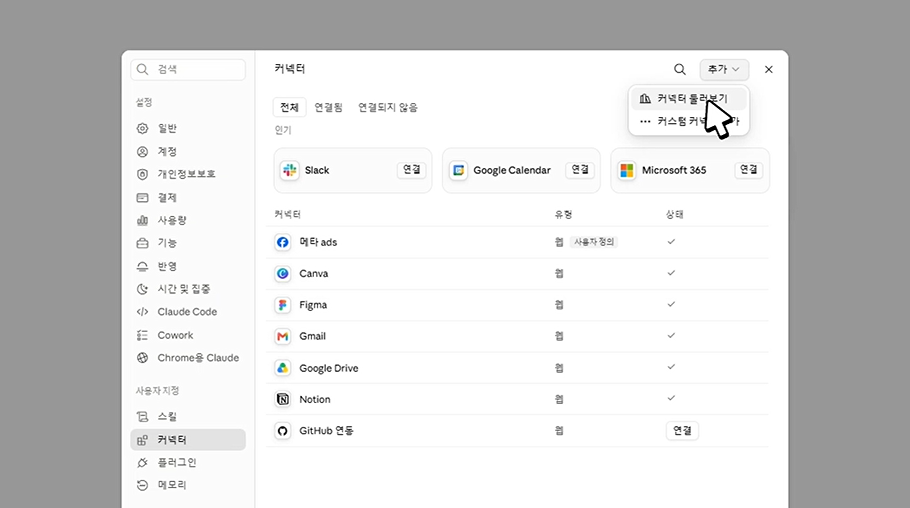Select the Notion connector name
The height and width of the screenshot is (508, 910).
(x=315, y=399)
